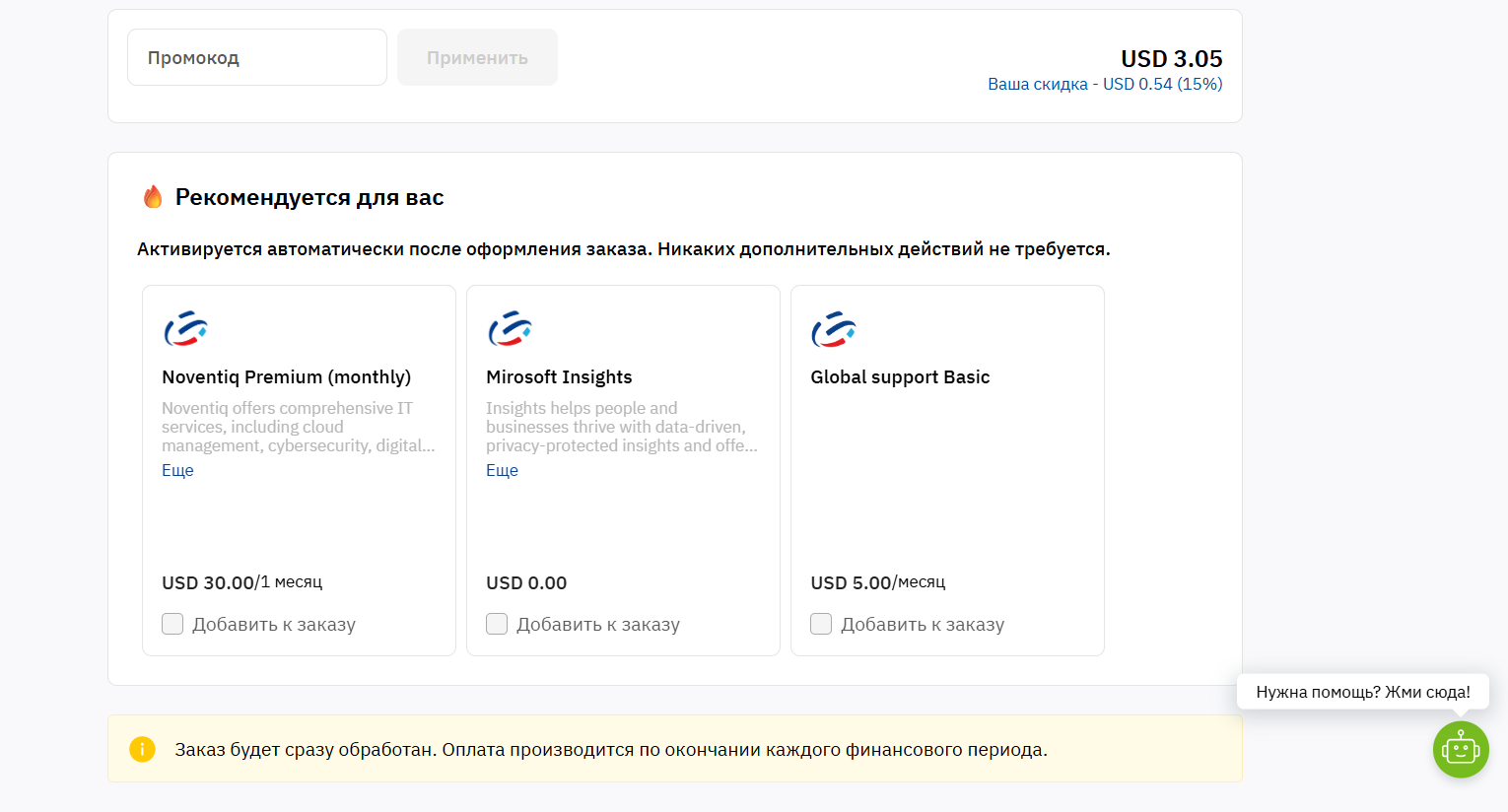
Task: Click the Mirosoft Insights product logo
Action: pos(510,329)
